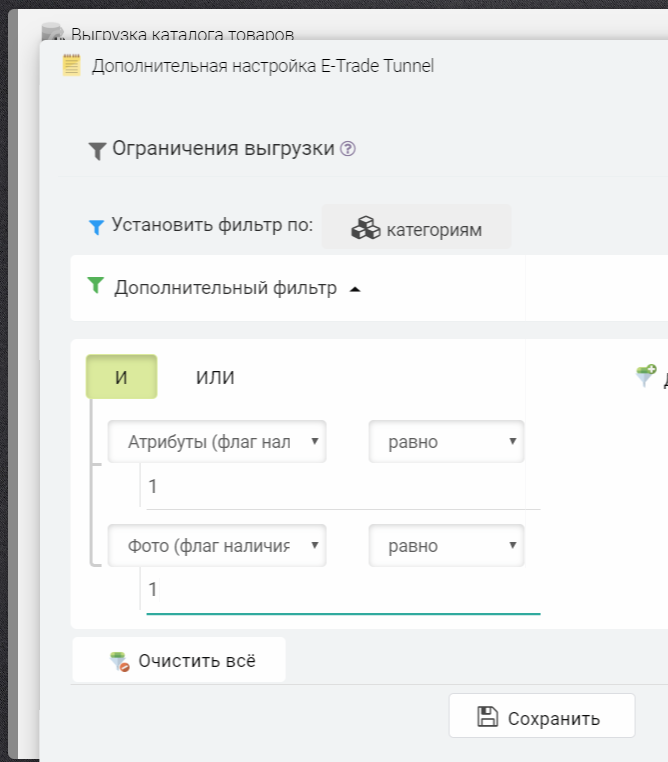Click the Выгрузка каталога товаров window title
This screenshot has height=762, width=668.
pos(182,35)
